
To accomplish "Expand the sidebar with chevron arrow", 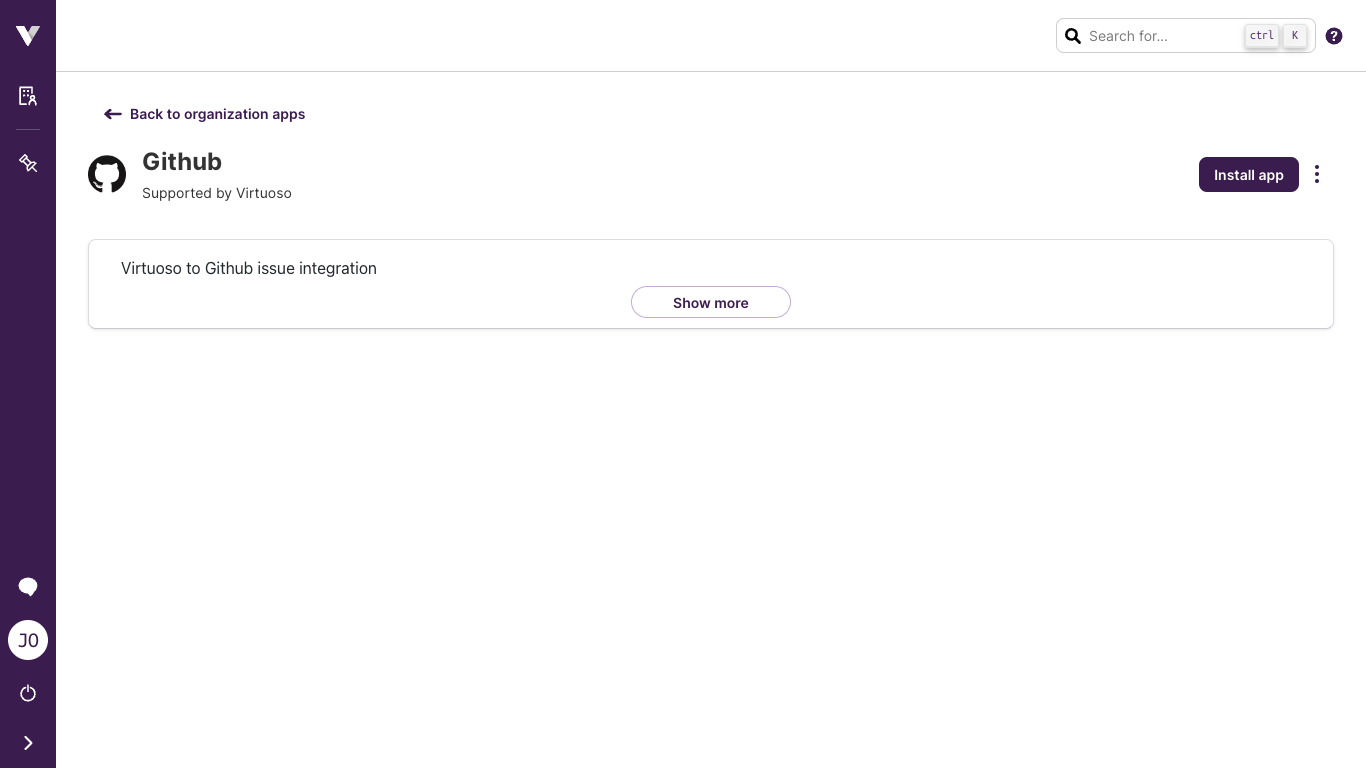I will click(x=28, y=743).
